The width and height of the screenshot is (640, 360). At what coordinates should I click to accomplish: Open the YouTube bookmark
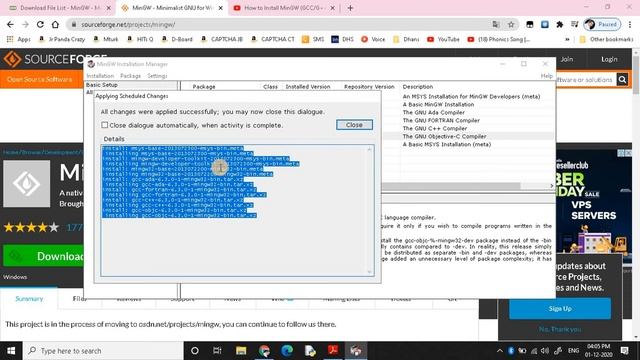[x=443, y=39]
